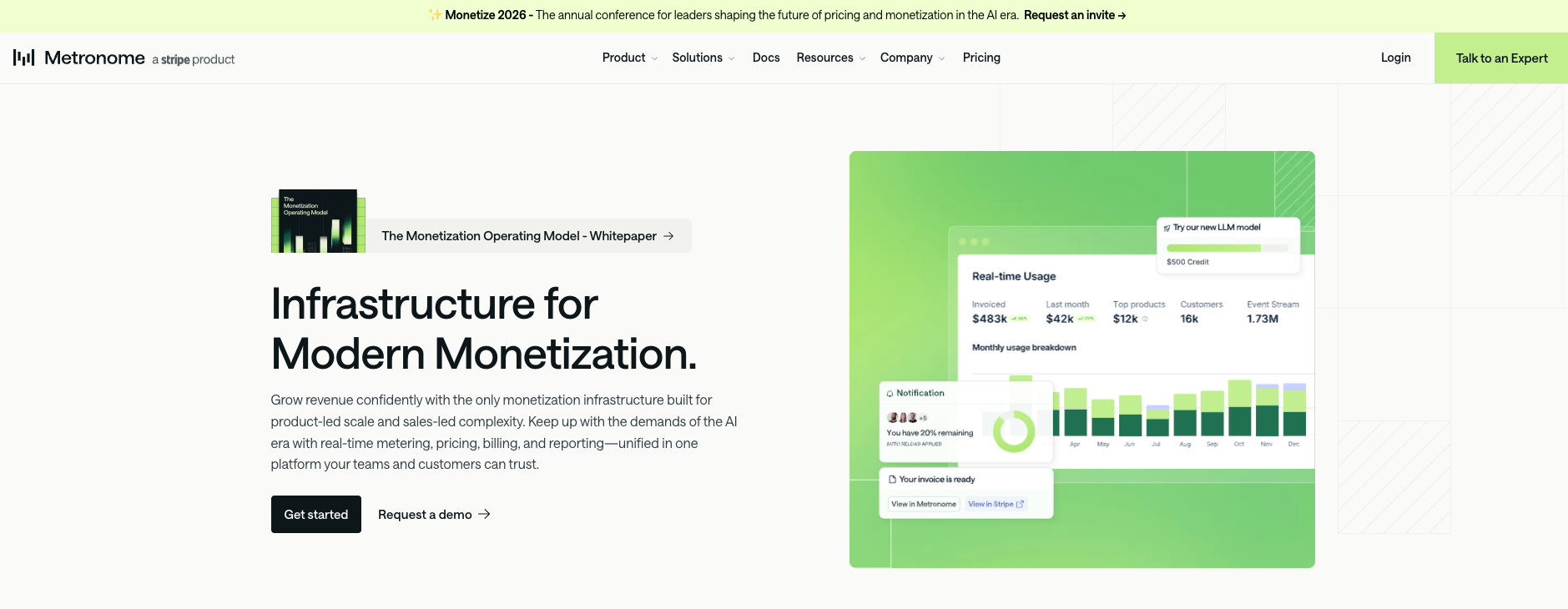Click the avatar group in the Notification card
Image resolution: width=1568 pixels, height=609 pixels.
click(906, 417)
